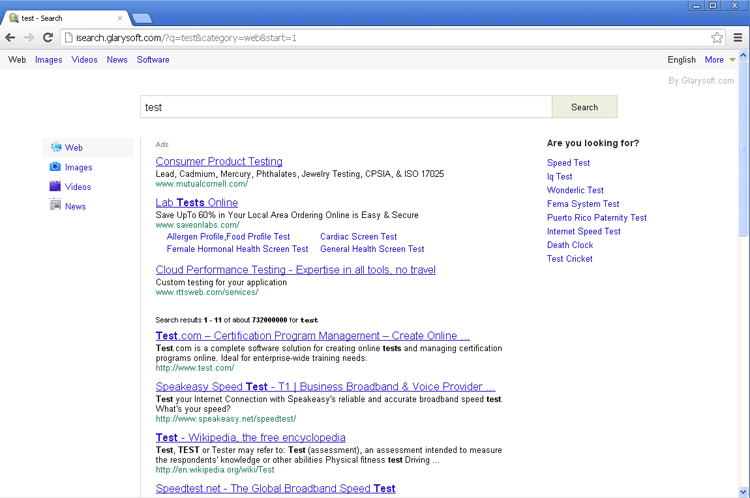Click the address bar URL field
Viewport: 750px width, 498px height.
[380, 38]
